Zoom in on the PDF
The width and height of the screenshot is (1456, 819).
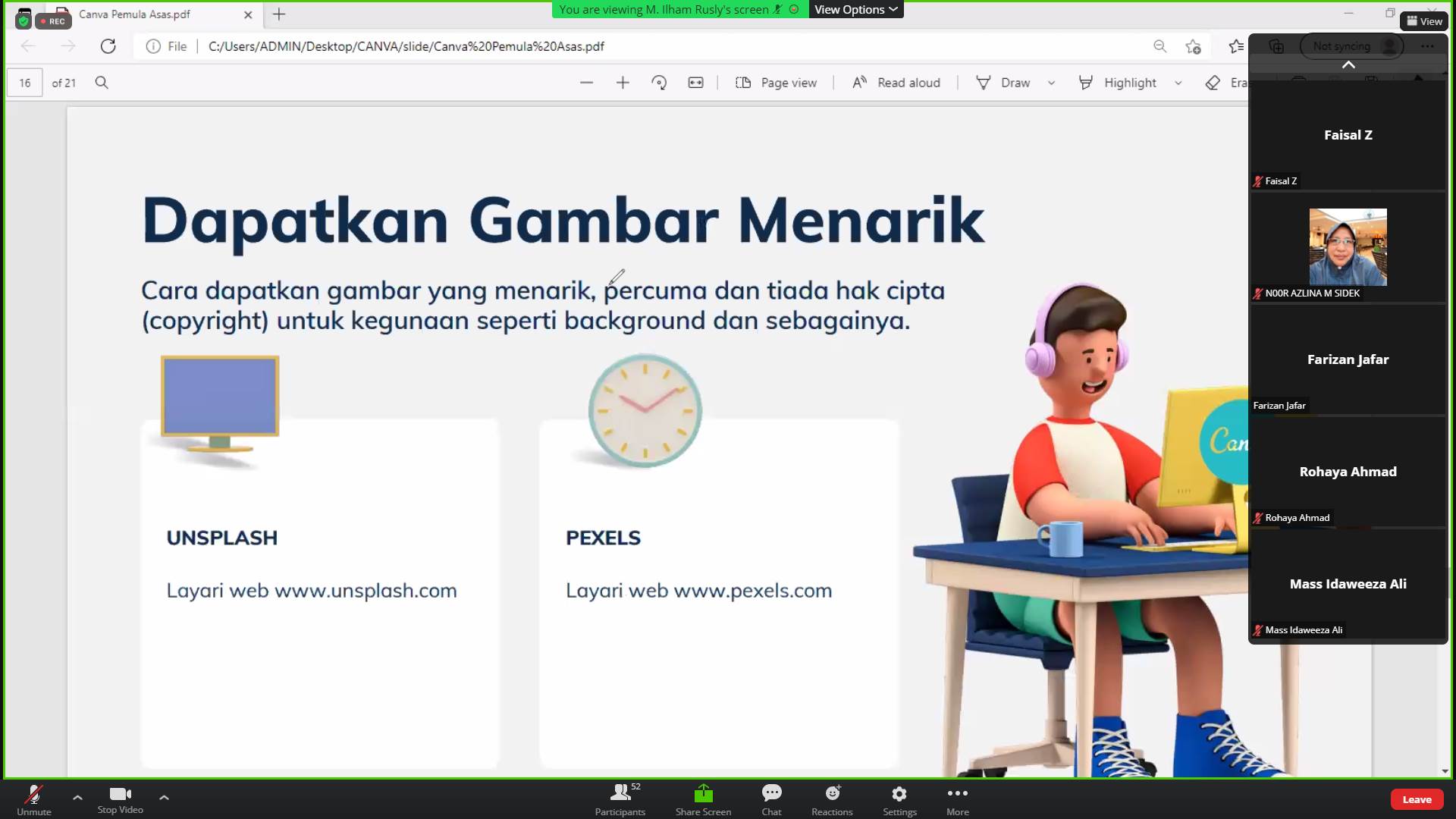(623, 83)
